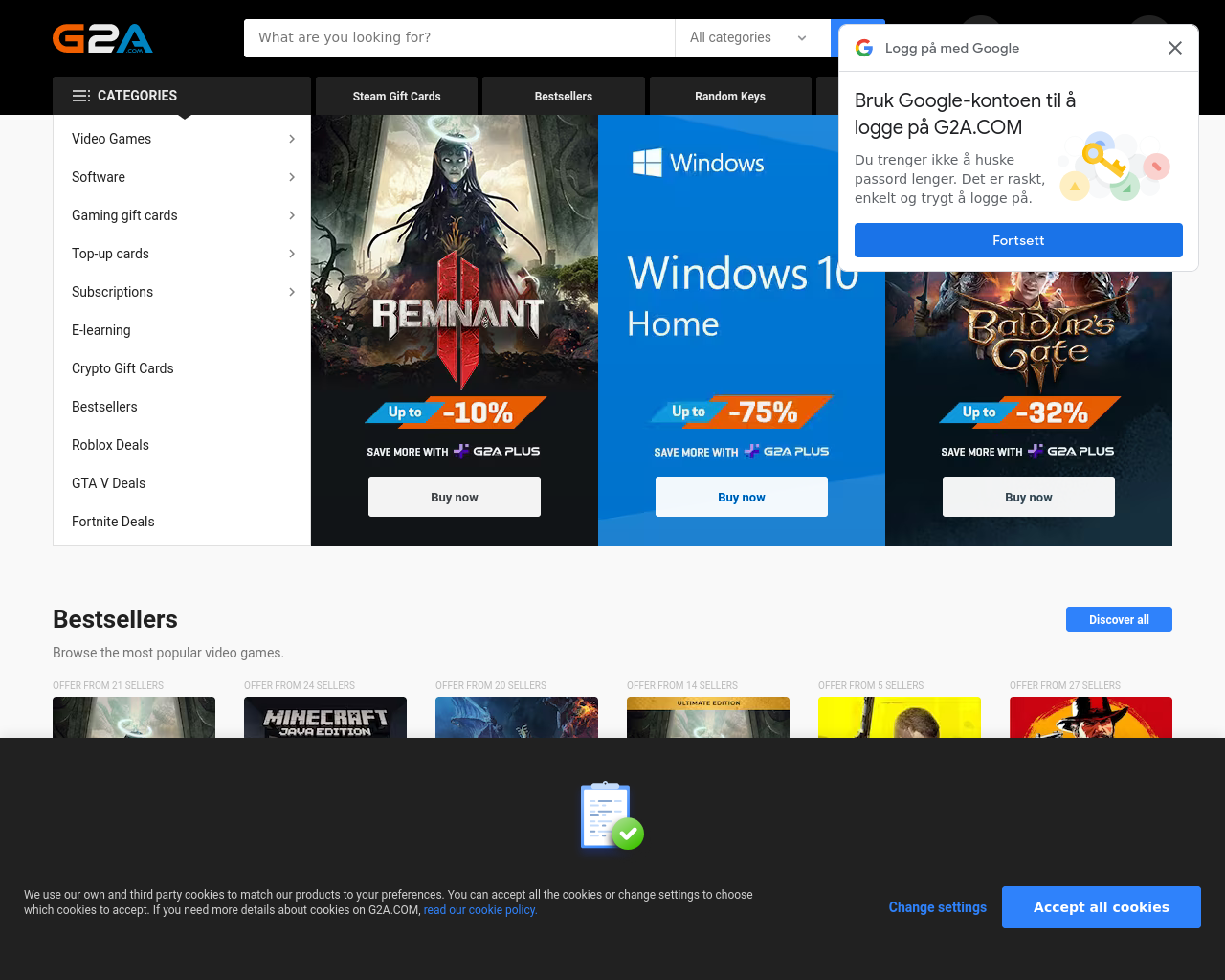Open the thumbnail under Offer from 20 sellers
Image resolution: width=1225 pixels, height=980 pixels.
point(517,717)
